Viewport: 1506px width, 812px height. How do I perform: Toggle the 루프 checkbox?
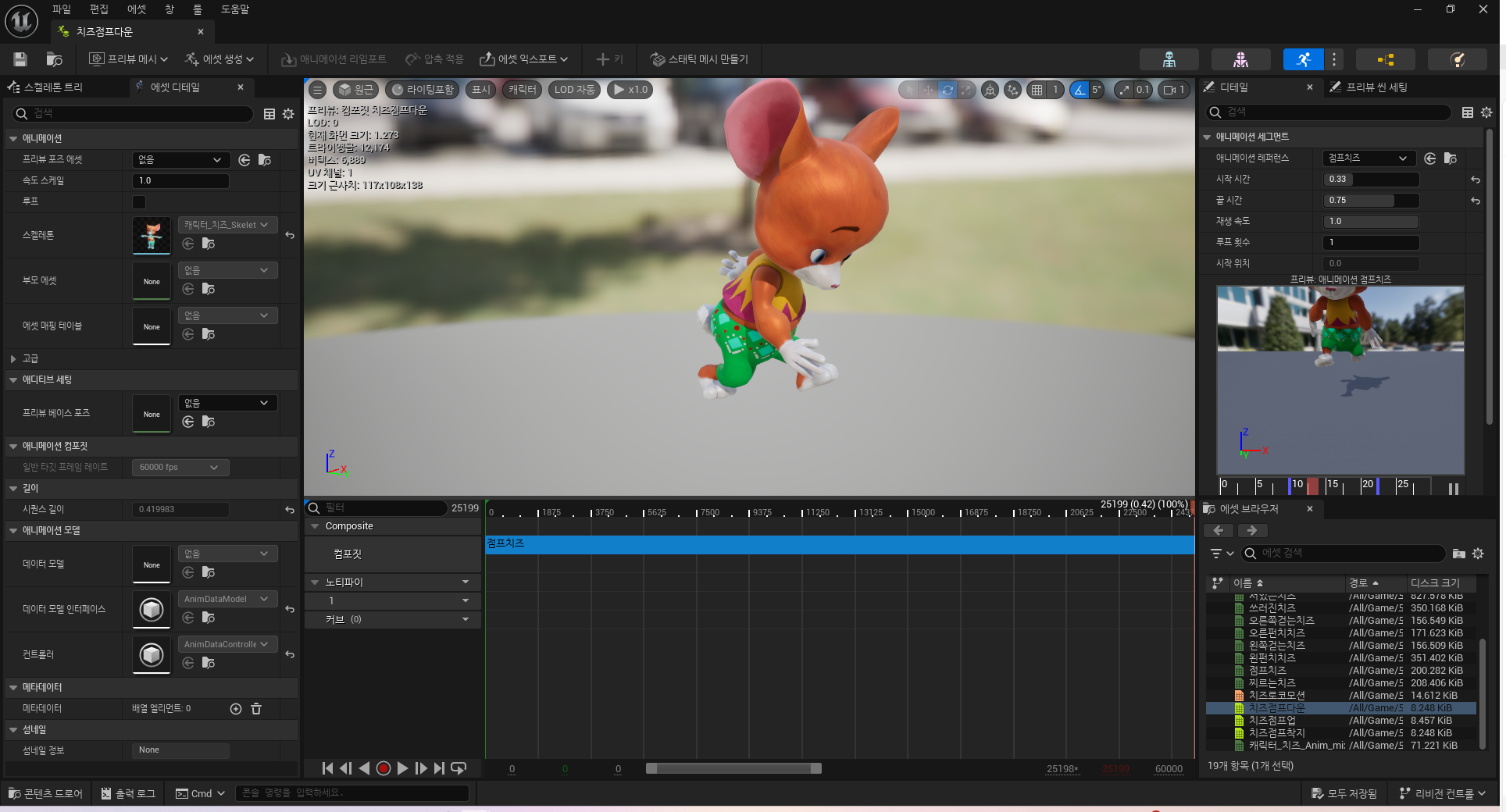pyautogui.click(x=139, y=202)
